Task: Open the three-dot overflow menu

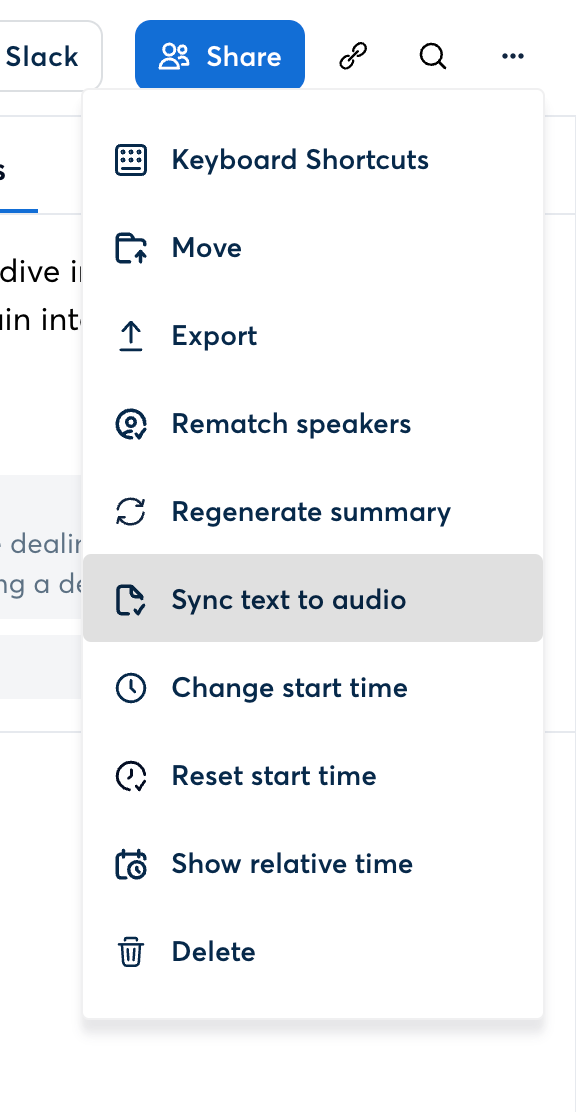Action: 512,57
